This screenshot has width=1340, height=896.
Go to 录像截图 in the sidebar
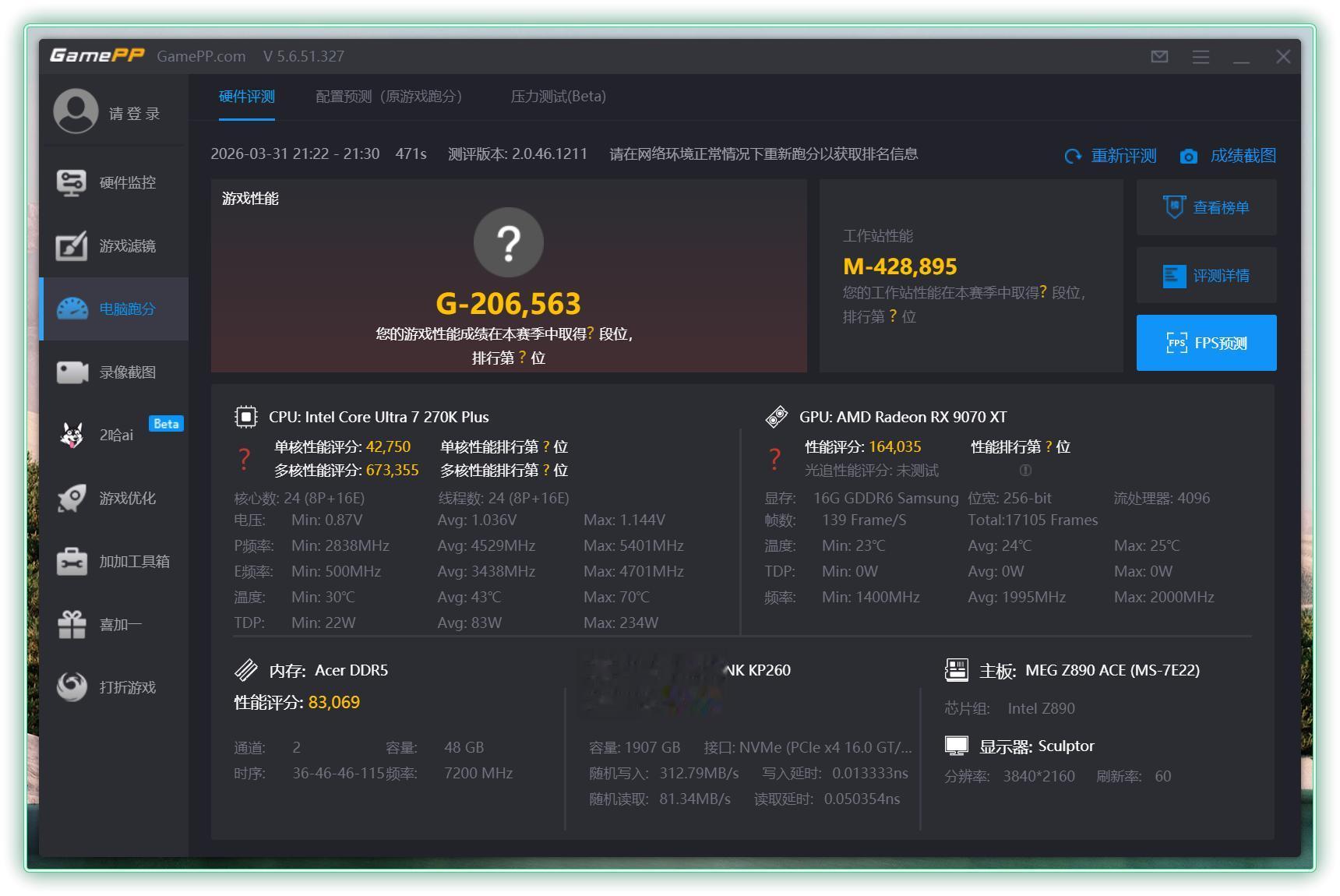point(114,372)
